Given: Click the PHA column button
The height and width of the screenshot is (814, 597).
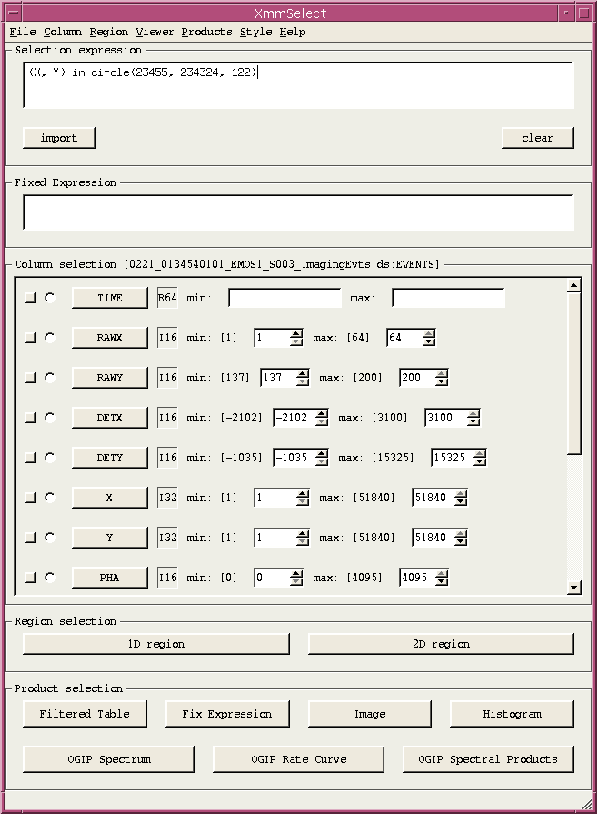Looking at the screenshot, I should click(110, 578).
